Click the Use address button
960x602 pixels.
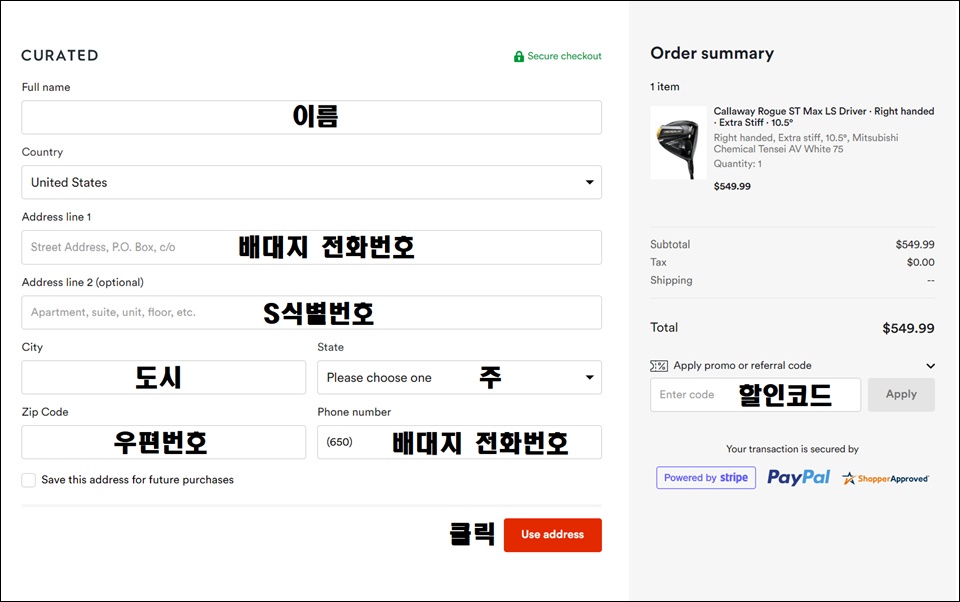coord(553,535)
